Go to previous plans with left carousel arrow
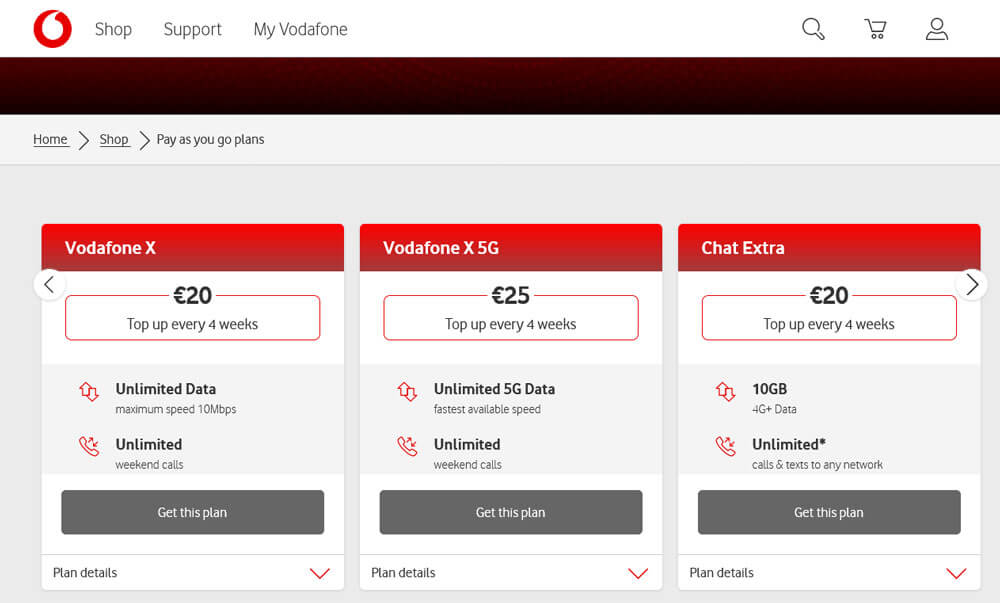The width and height of the screenshot is (1000, 603). 49,284
